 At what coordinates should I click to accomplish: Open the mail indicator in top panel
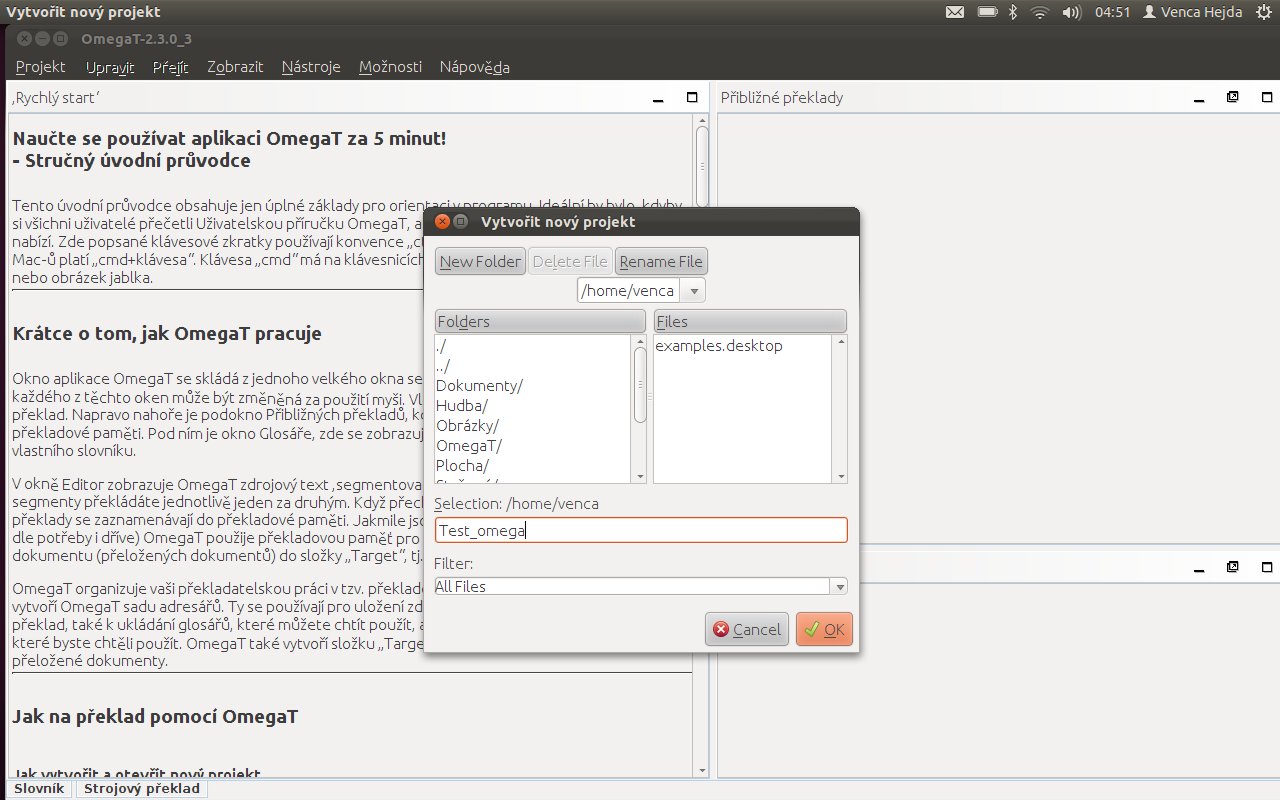[955, 12]
